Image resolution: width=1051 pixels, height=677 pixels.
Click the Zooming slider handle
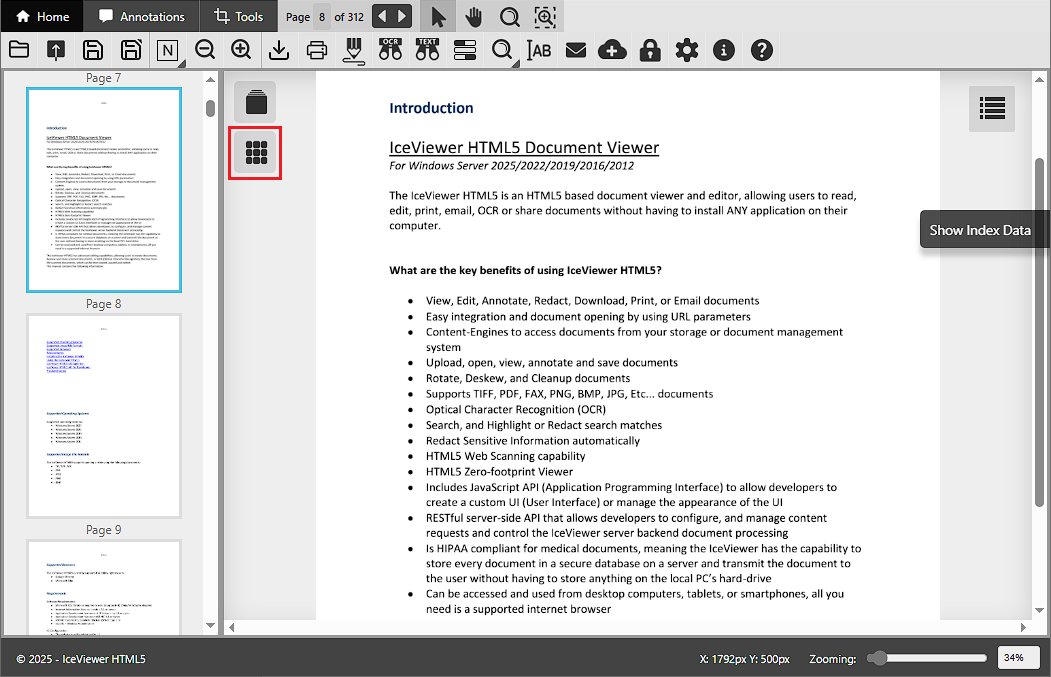[x=877, y=658]
